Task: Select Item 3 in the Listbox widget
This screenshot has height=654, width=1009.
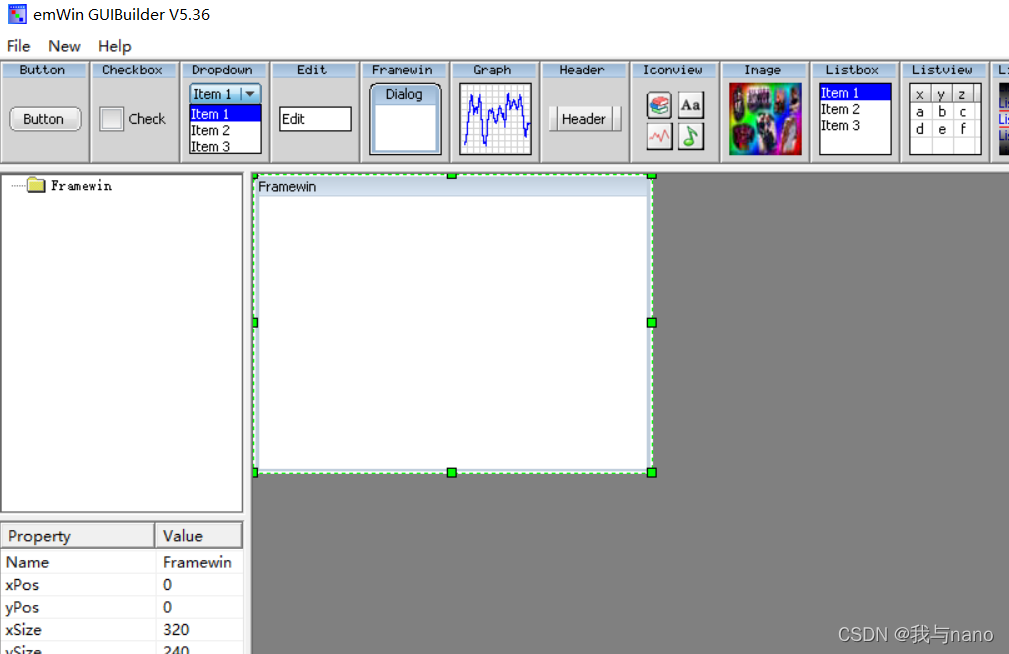Action: (x=840, y=125)
